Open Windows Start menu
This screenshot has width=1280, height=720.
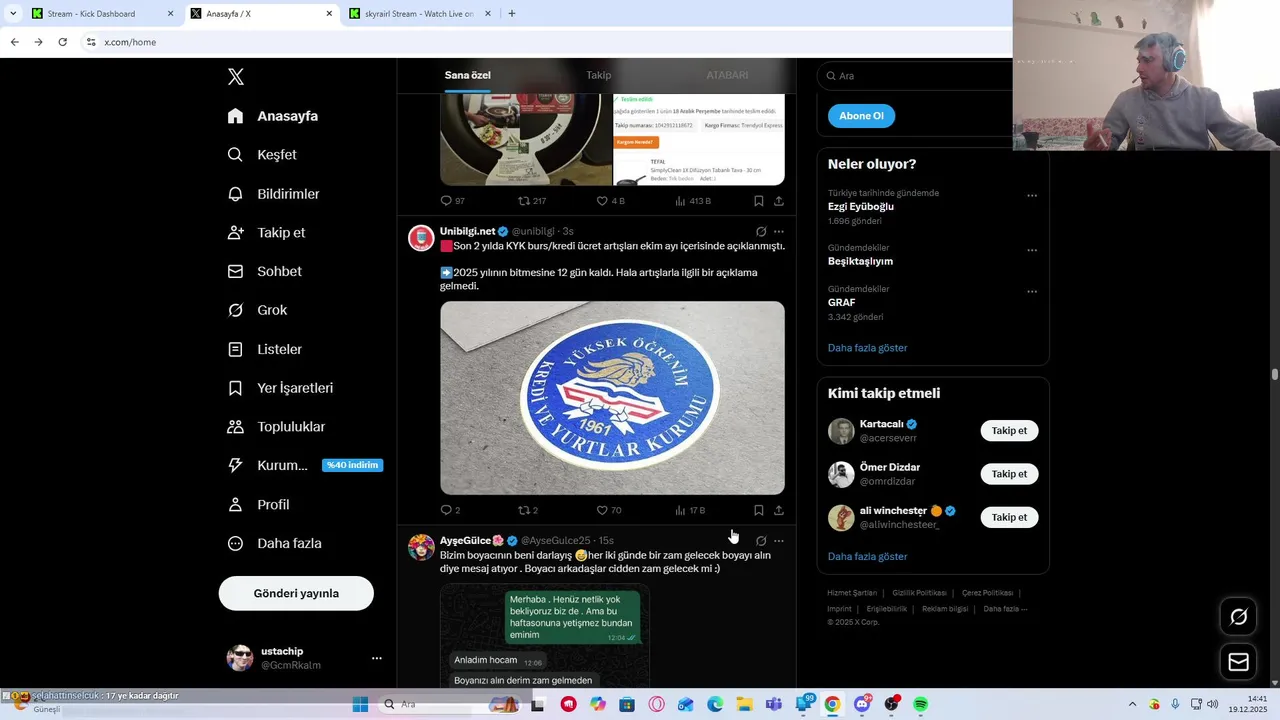(360, 704)
